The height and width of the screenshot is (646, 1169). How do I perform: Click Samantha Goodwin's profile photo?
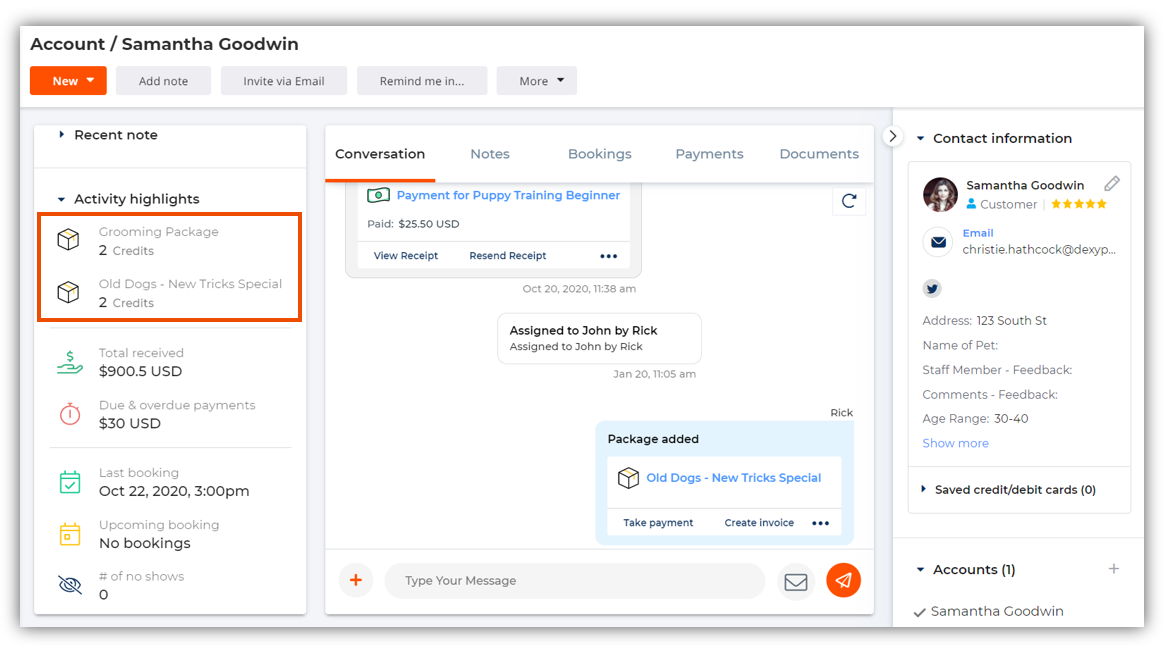point(940,194)
